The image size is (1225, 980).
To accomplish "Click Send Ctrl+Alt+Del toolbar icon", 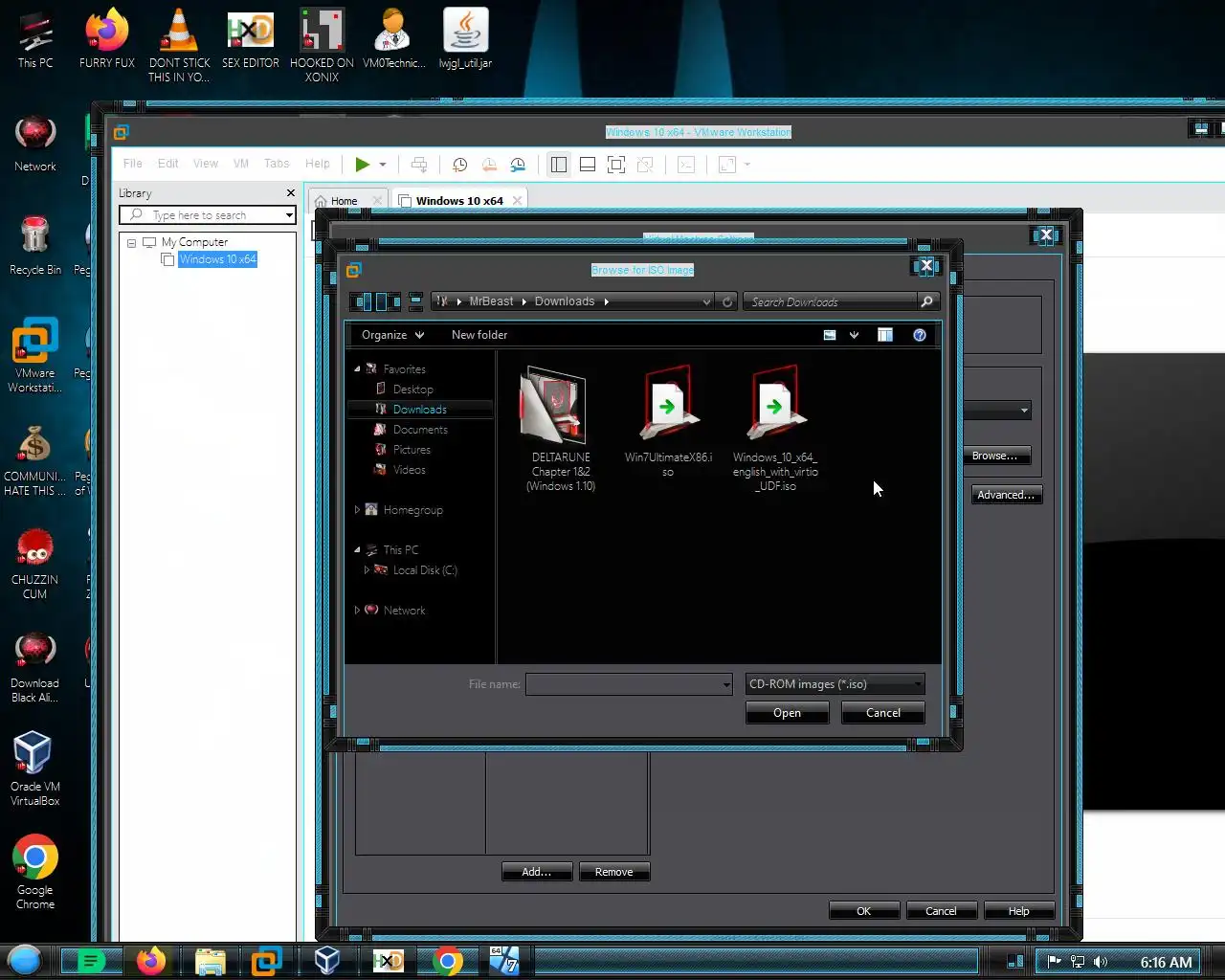I will click(x=419, y=165).
